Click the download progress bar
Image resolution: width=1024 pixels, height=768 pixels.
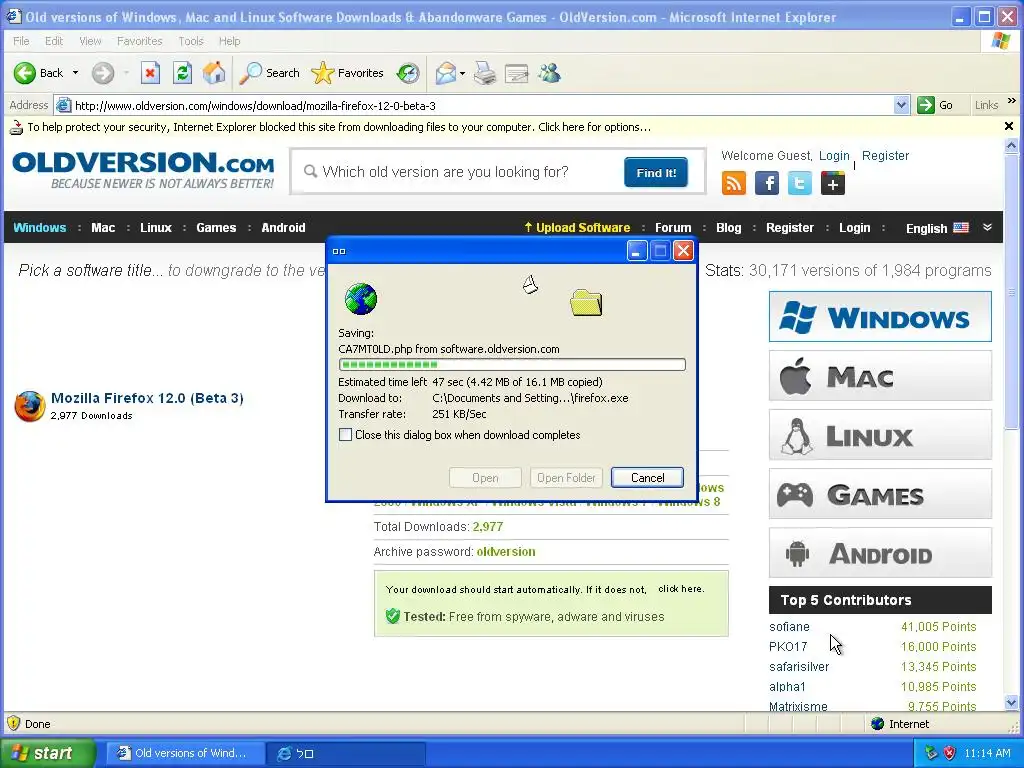[x=512, y=364]
